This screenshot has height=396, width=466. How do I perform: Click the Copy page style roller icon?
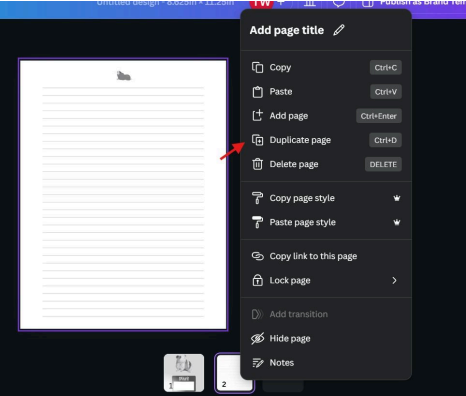tap(257, 198)
